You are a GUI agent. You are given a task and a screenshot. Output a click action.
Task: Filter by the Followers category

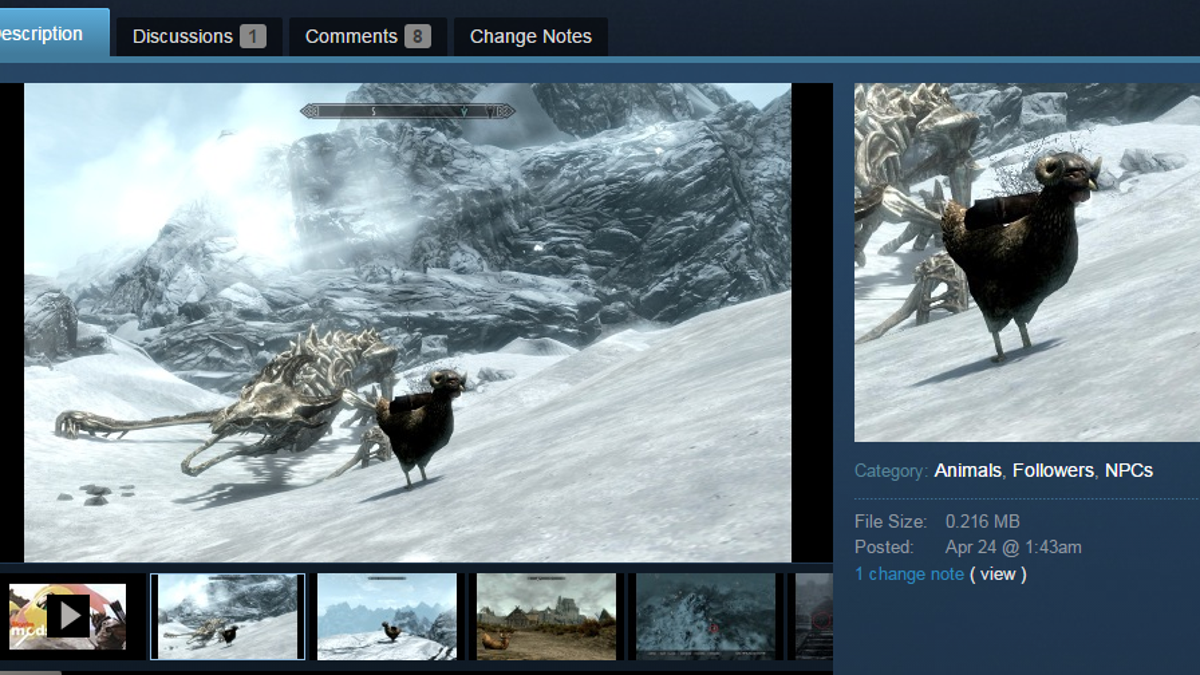pos(1053,470)
